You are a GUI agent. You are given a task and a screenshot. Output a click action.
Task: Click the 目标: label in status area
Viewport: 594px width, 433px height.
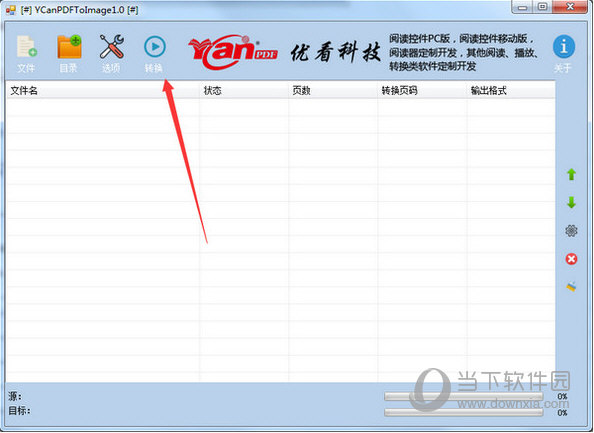19,411
